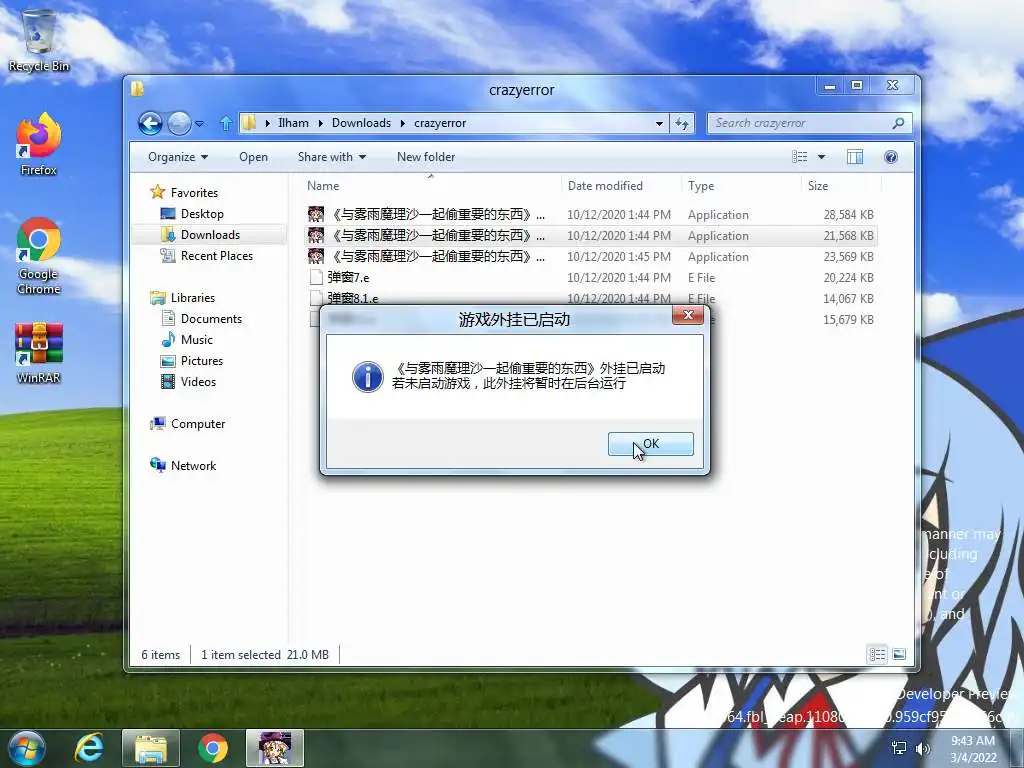
Task: Select Favorites in navigation pane
Action: (194, 193)
